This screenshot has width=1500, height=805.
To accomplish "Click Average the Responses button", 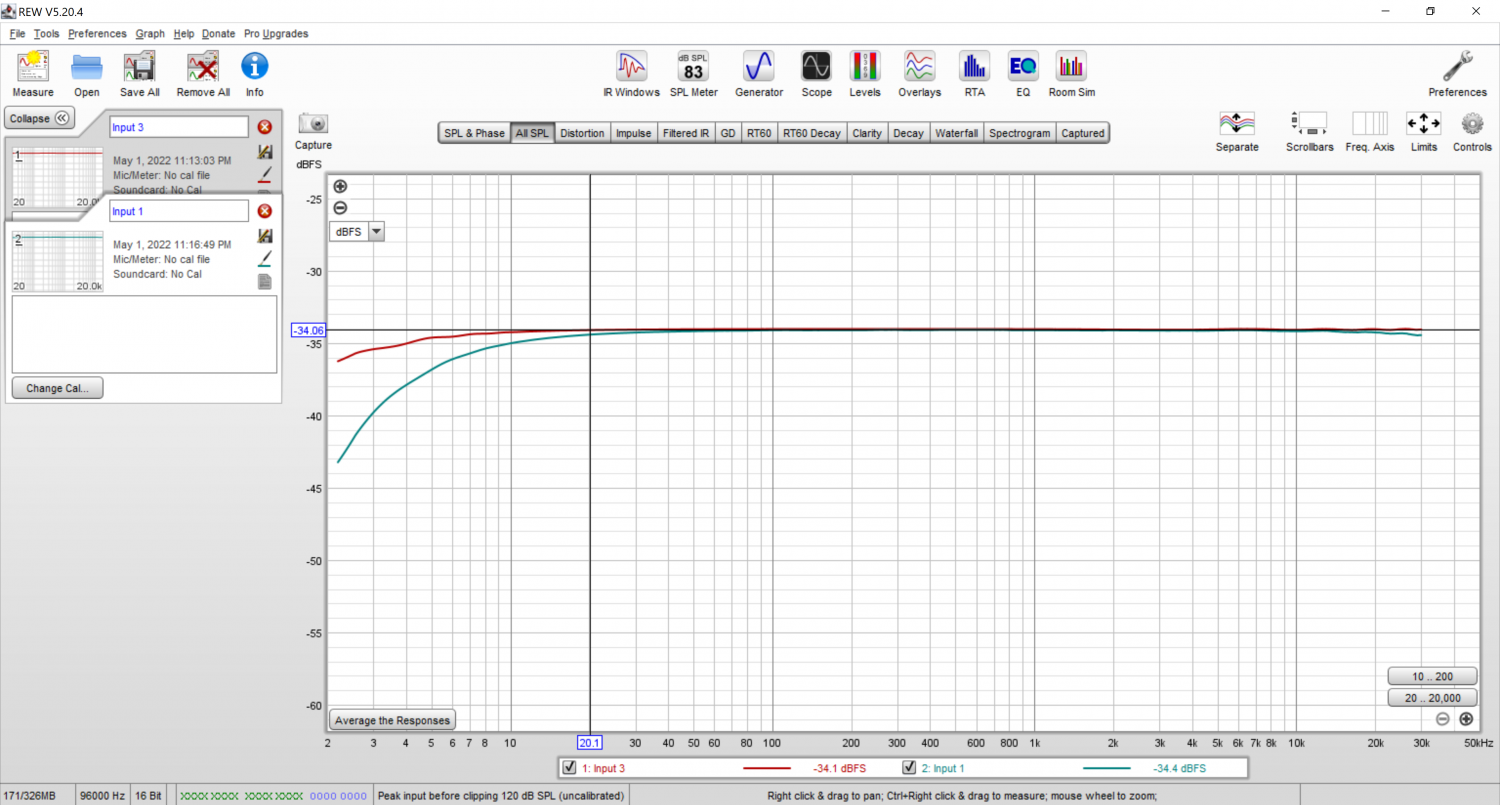I will click(393, 720).
